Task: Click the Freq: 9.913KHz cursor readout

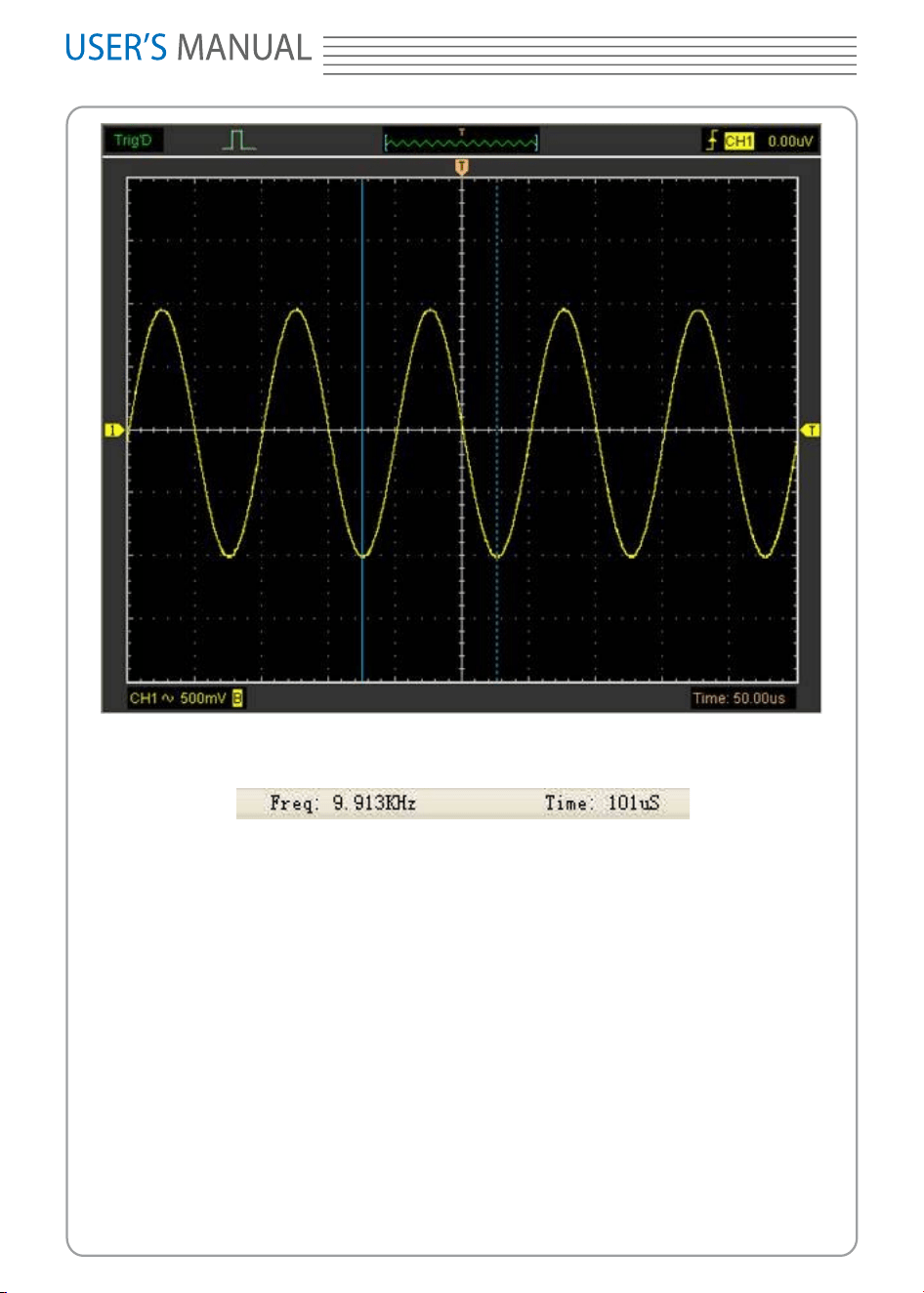Action: [343, 803]
